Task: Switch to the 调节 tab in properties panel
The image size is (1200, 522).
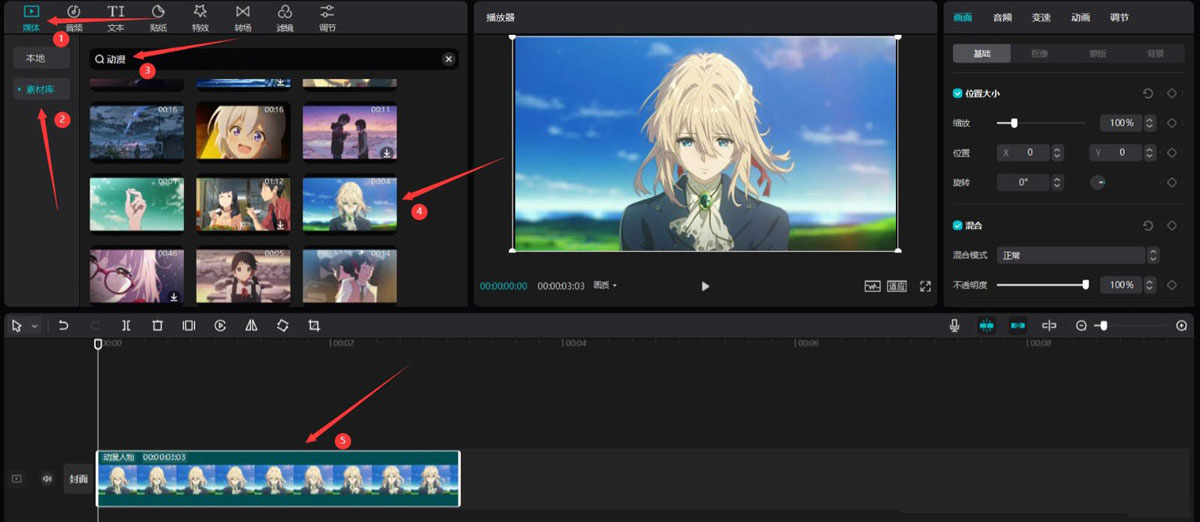Action: [1119, 17]
